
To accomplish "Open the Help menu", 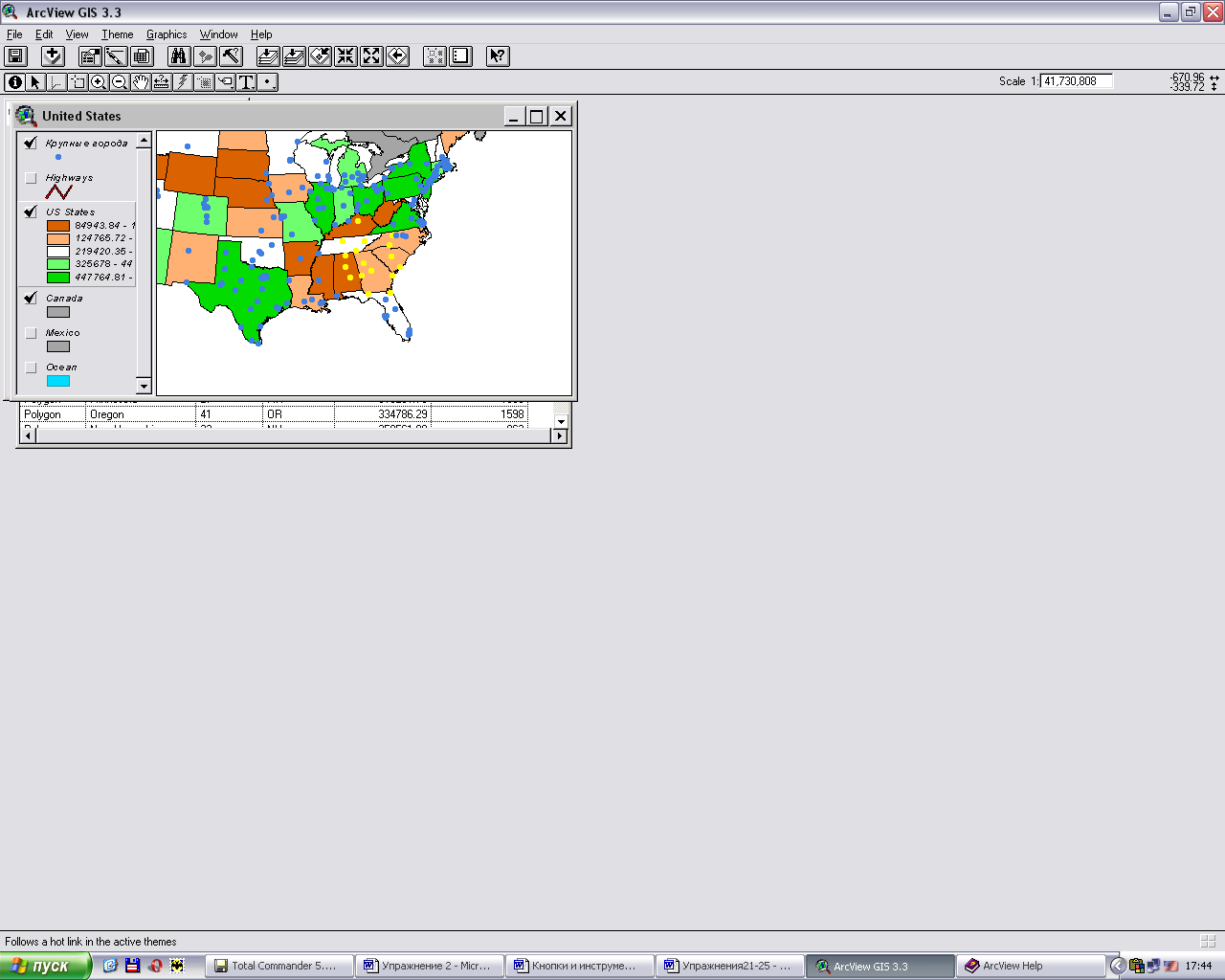I will [261, 34].
